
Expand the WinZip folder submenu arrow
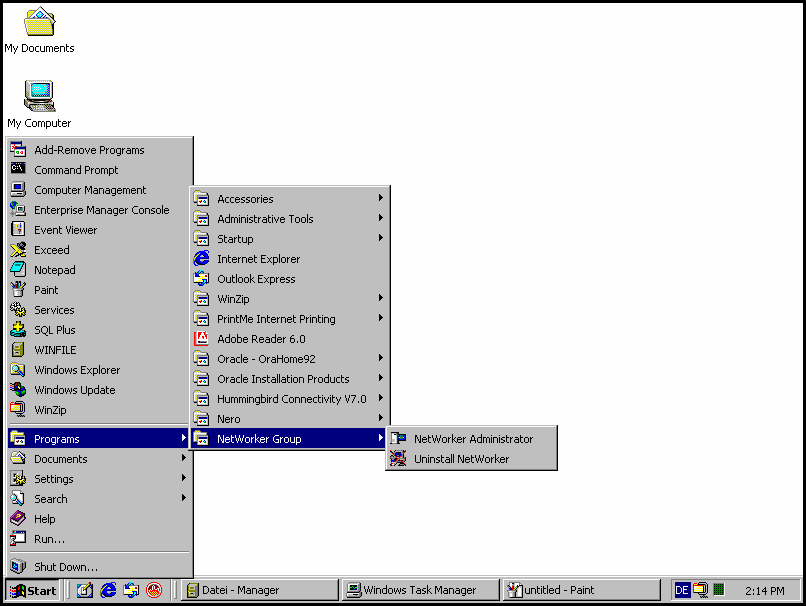[x=381, y=298]
